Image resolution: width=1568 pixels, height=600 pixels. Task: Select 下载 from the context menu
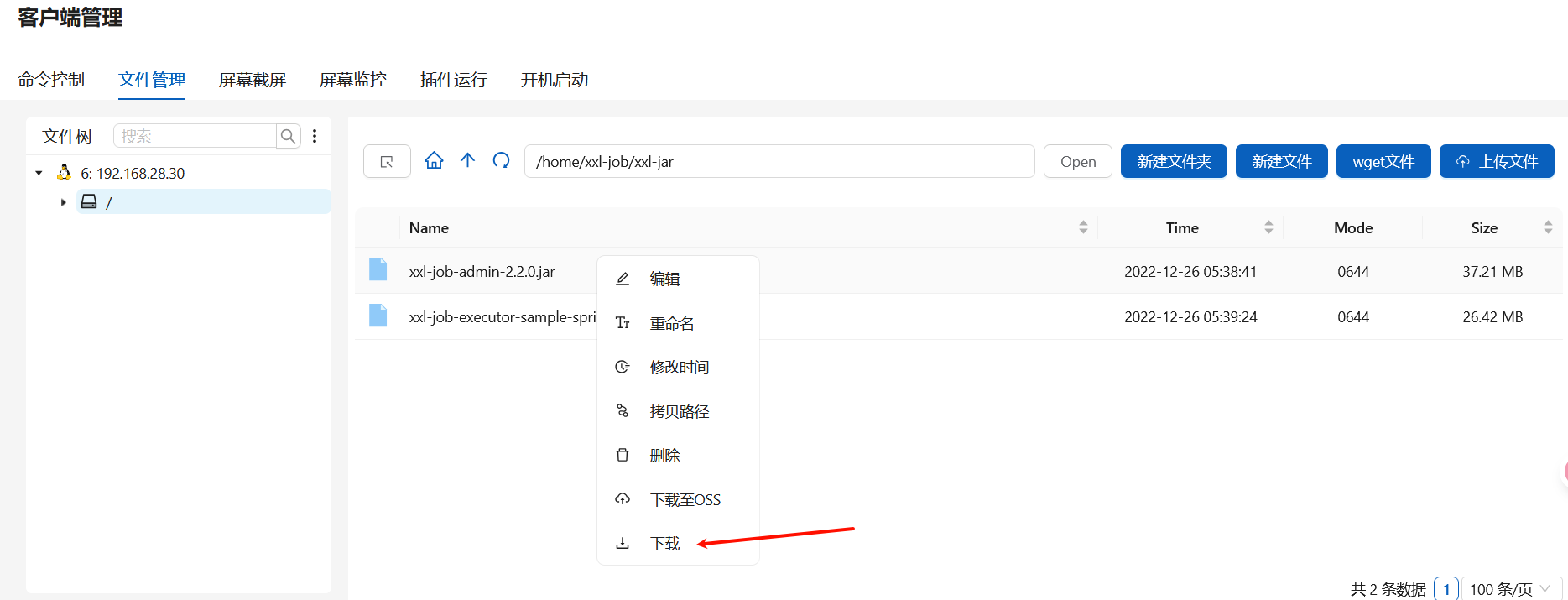pos(664,544)
